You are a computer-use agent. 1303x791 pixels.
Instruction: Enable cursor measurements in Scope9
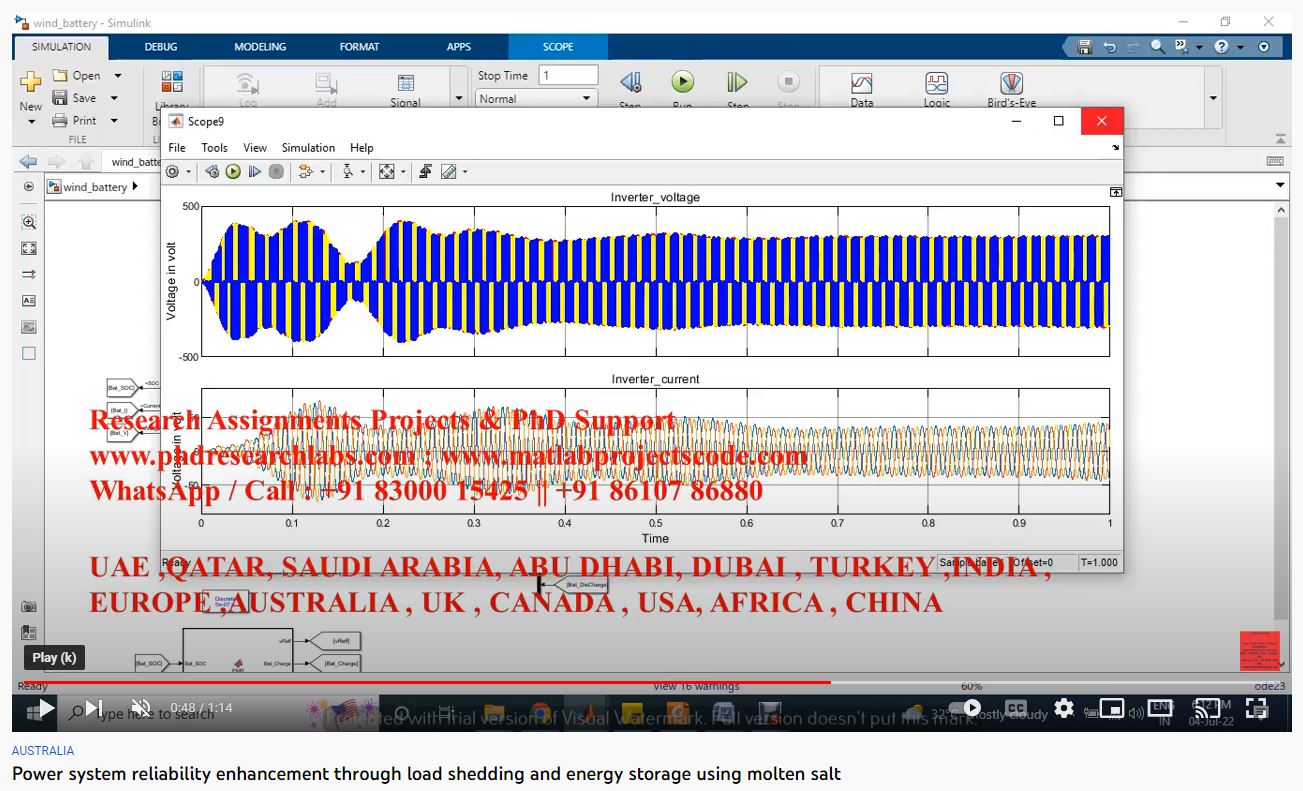pyautogui.click(x=347, y=172)
